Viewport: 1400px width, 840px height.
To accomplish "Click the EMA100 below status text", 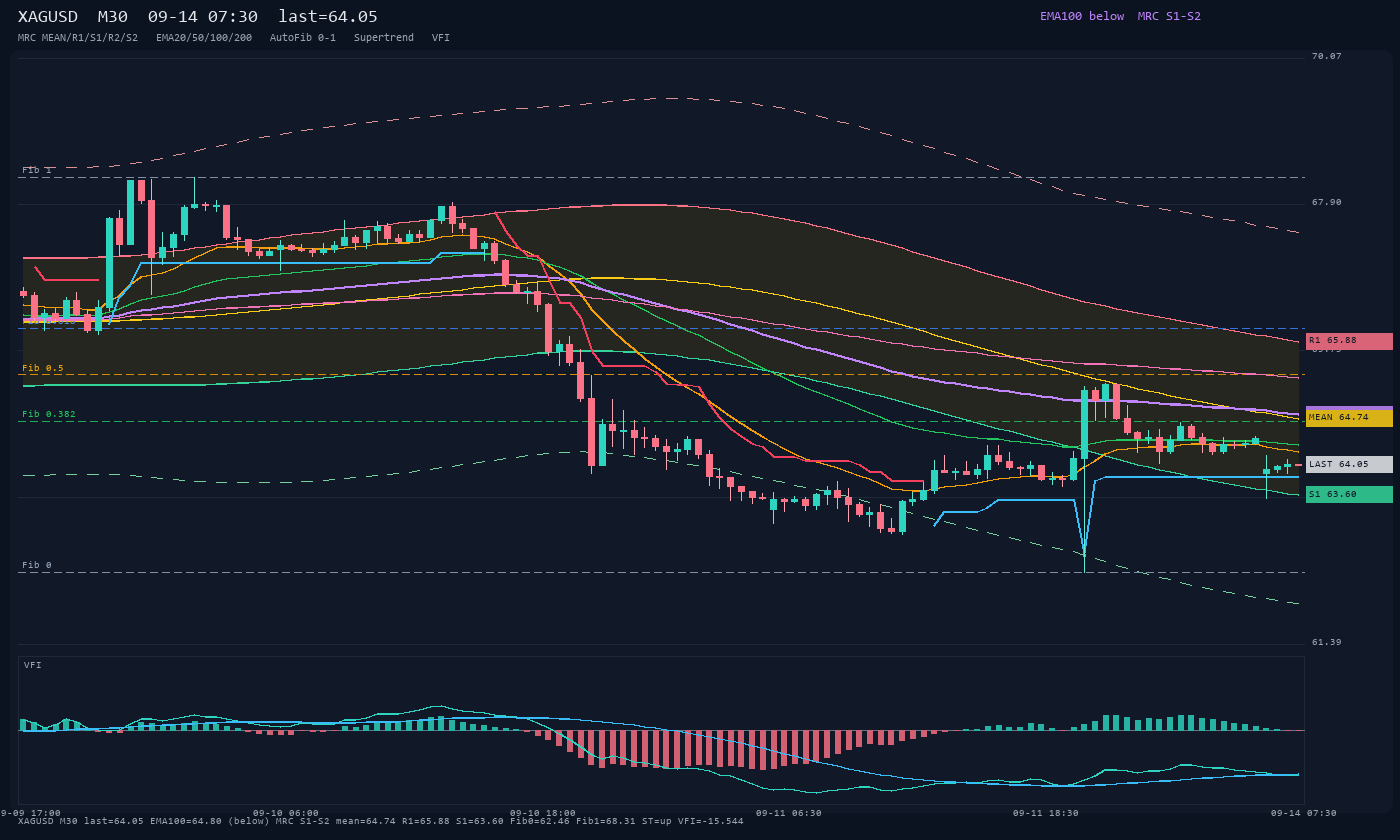I will 1082,16.
